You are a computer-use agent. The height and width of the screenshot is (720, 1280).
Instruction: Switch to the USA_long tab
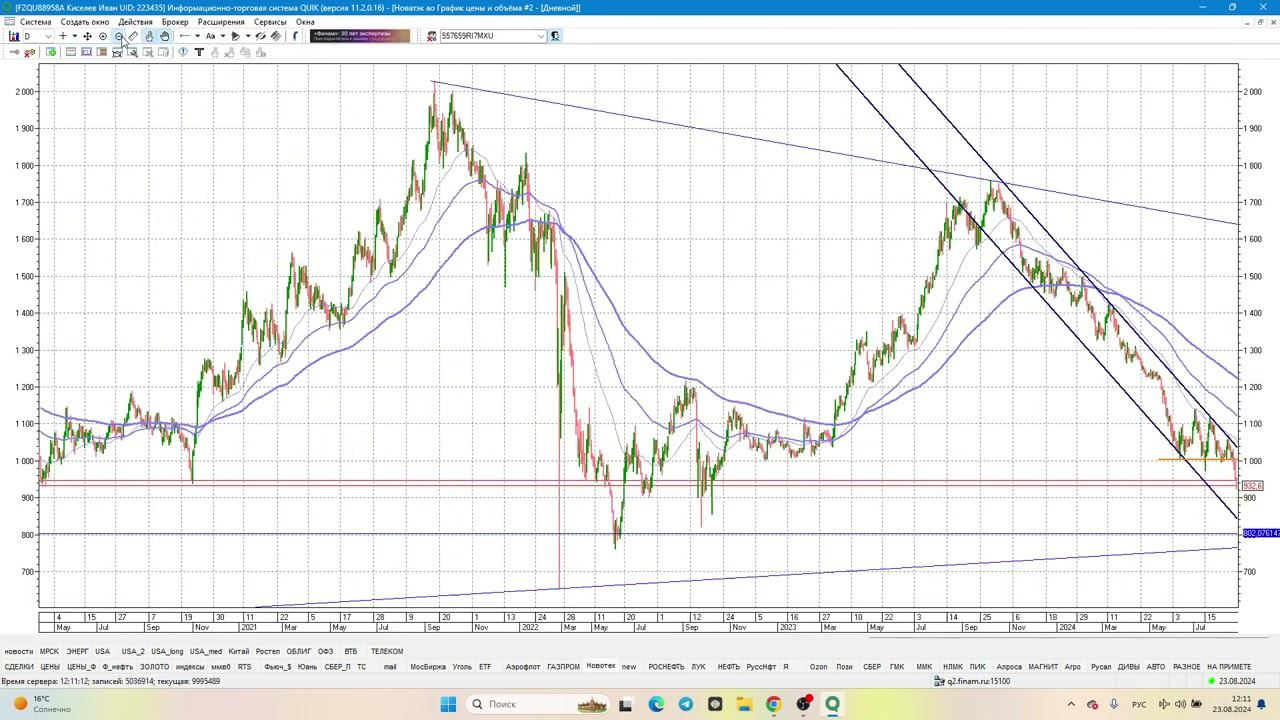[167, 652]
